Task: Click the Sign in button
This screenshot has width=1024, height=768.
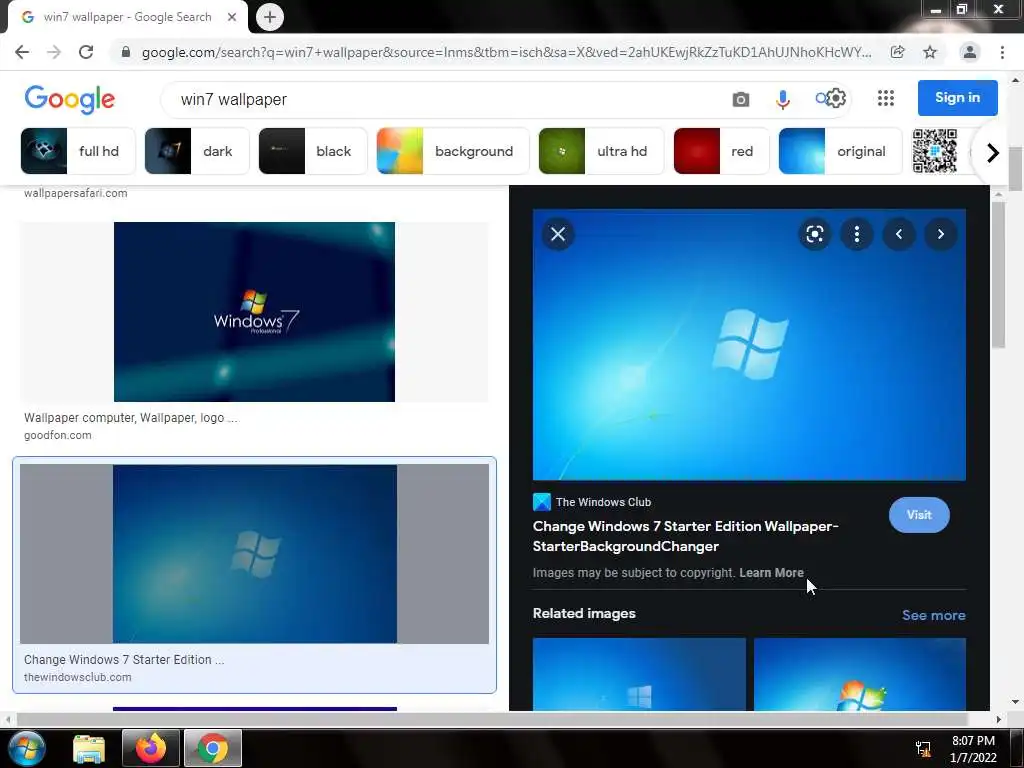Action: (957, 98)
